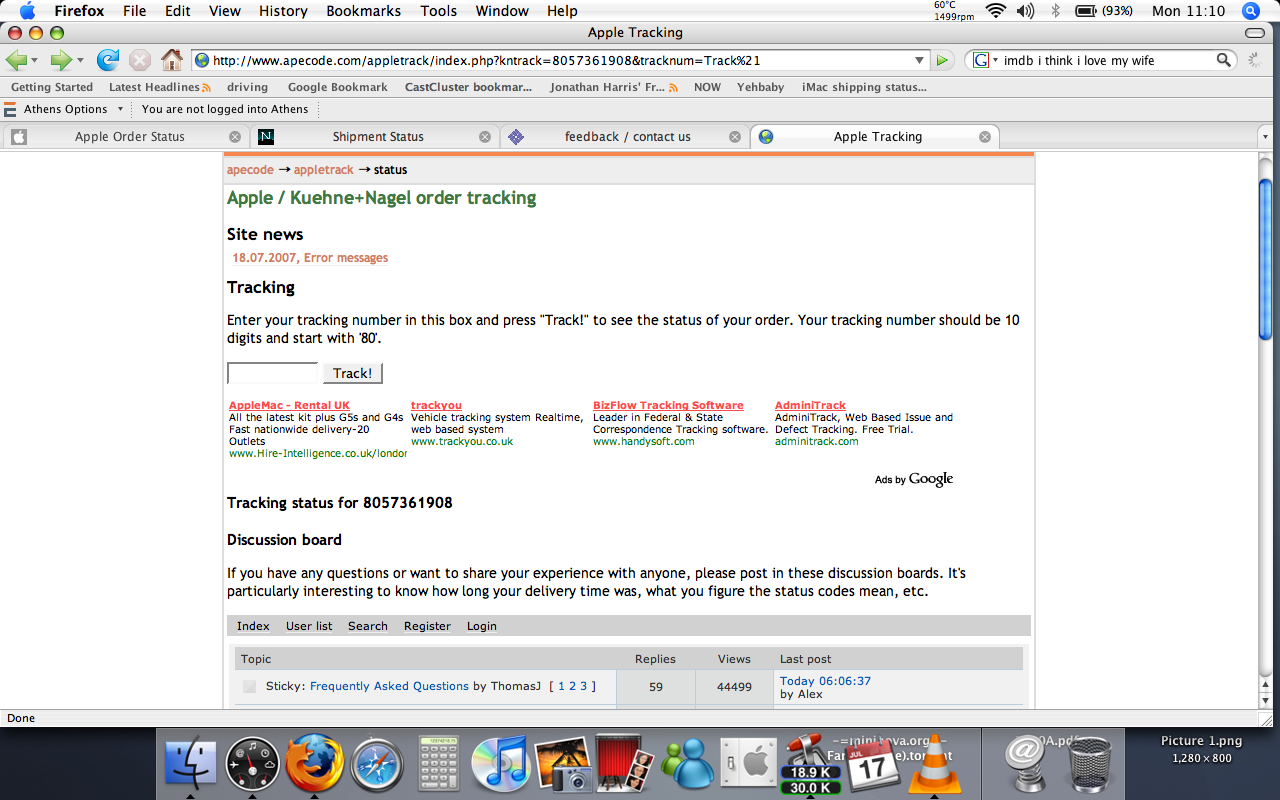
Task: Open the 18.07.2007 Error messages news link
Action: point(310,258)
